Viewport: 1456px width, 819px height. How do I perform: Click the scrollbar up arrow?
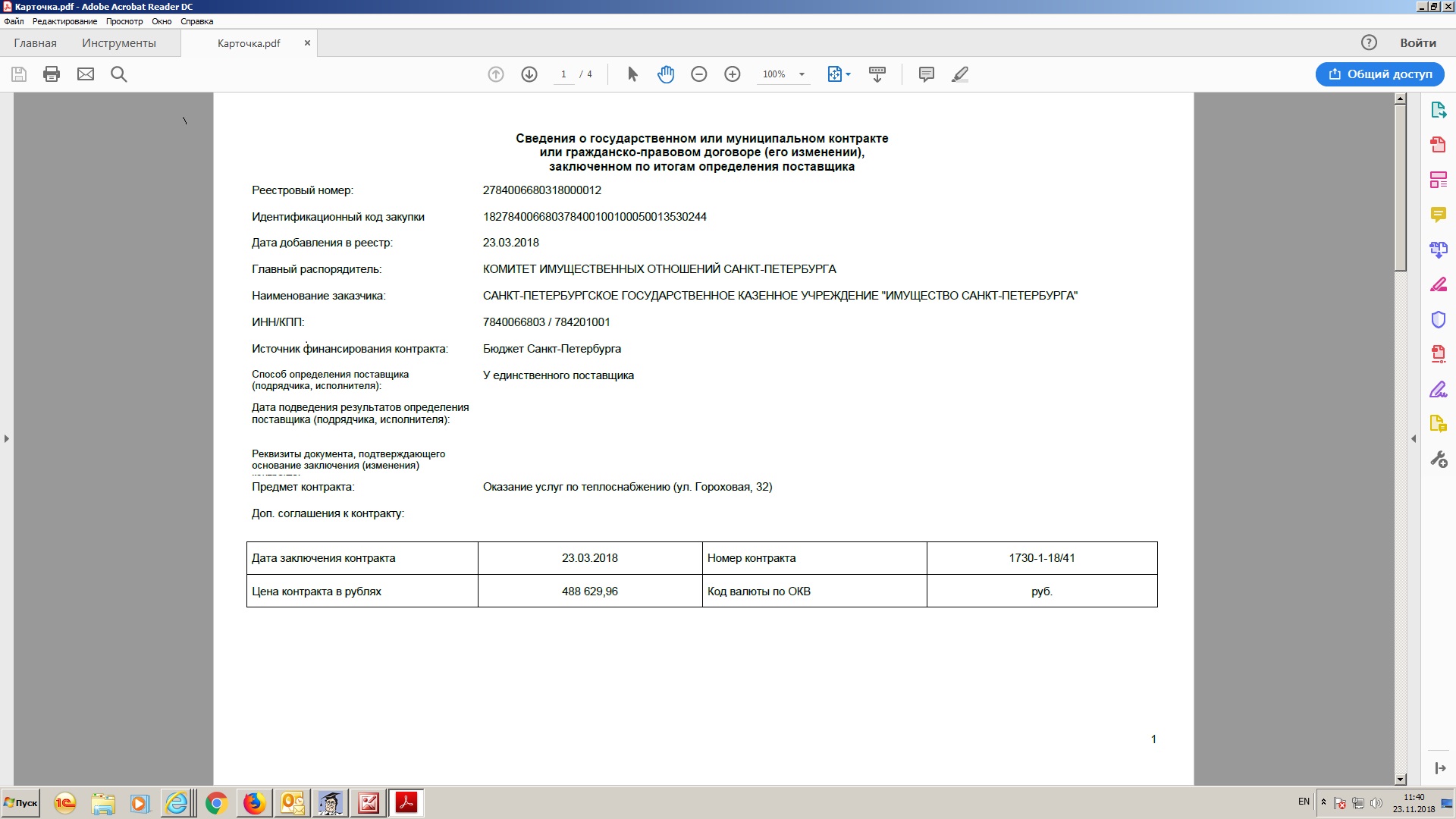click(1401, 99)
